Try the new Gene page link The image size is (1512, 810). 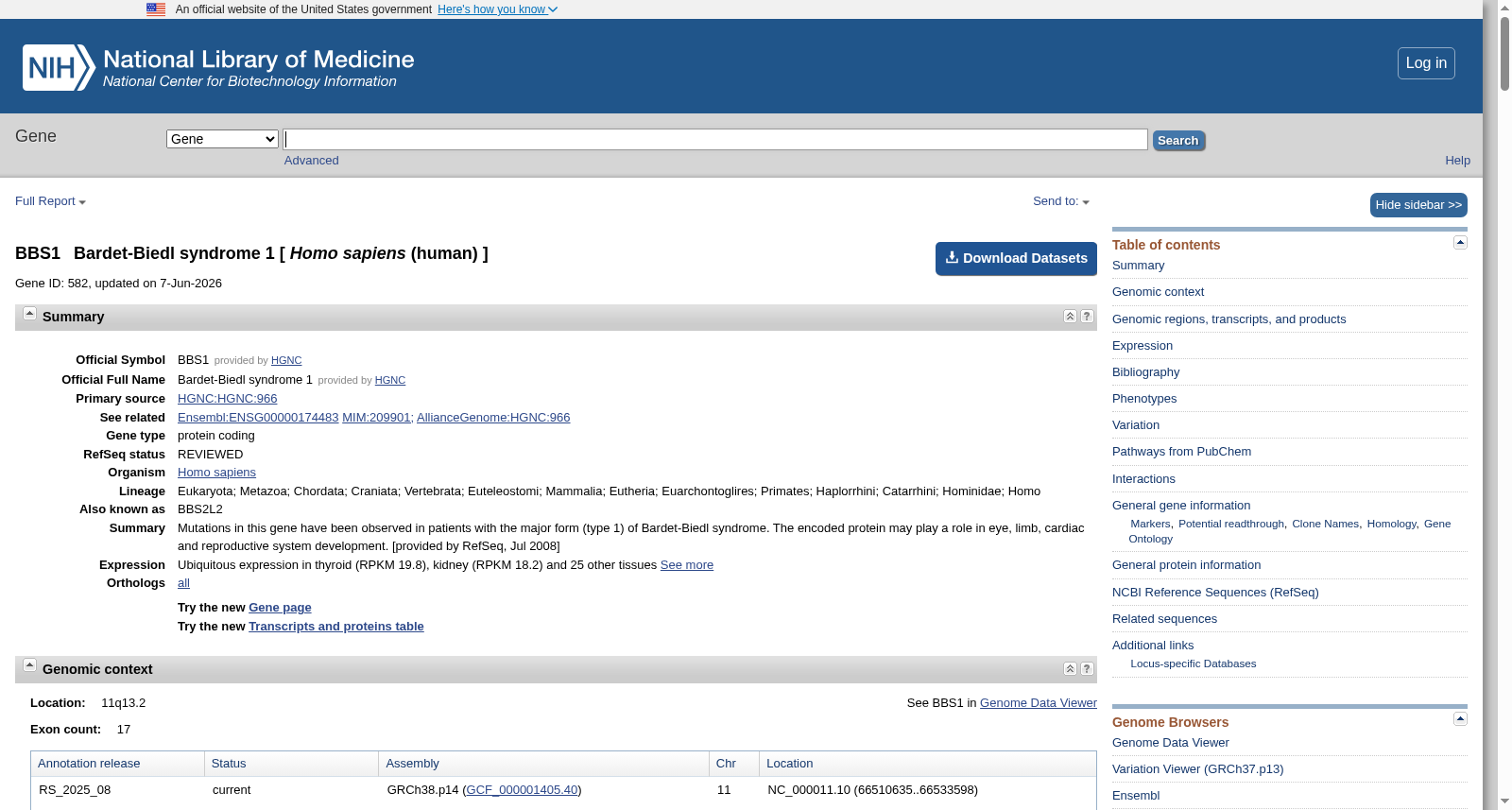pyautogui.click(x=280, y=608)
